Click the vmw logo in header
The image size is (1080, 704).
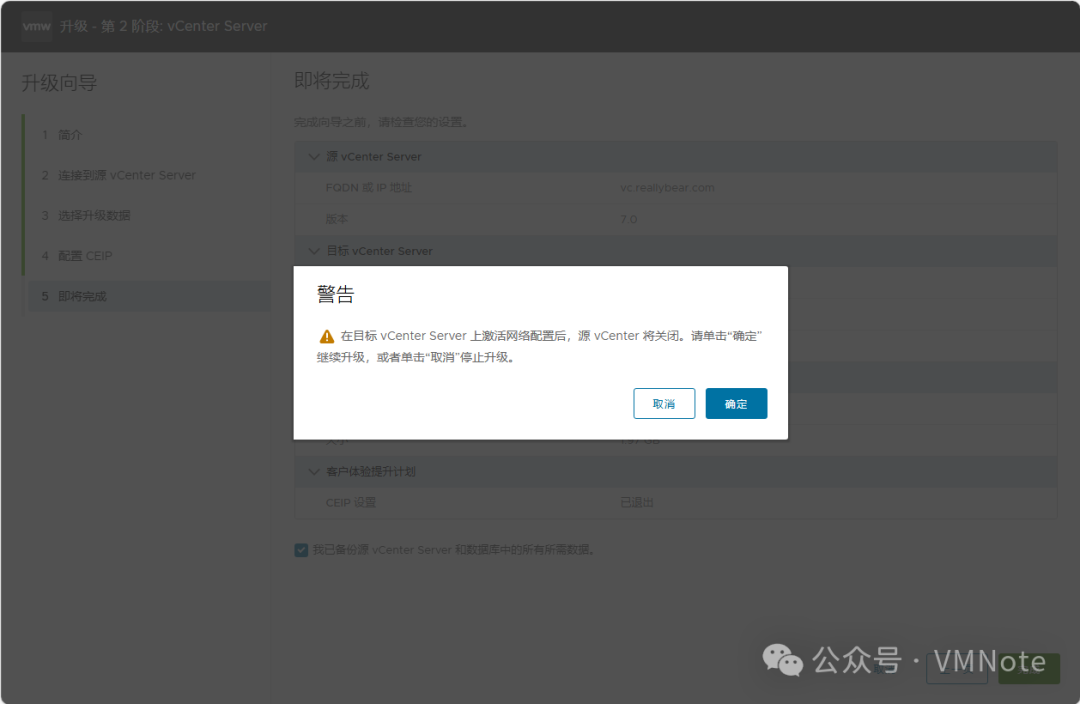tap(37, 26)
